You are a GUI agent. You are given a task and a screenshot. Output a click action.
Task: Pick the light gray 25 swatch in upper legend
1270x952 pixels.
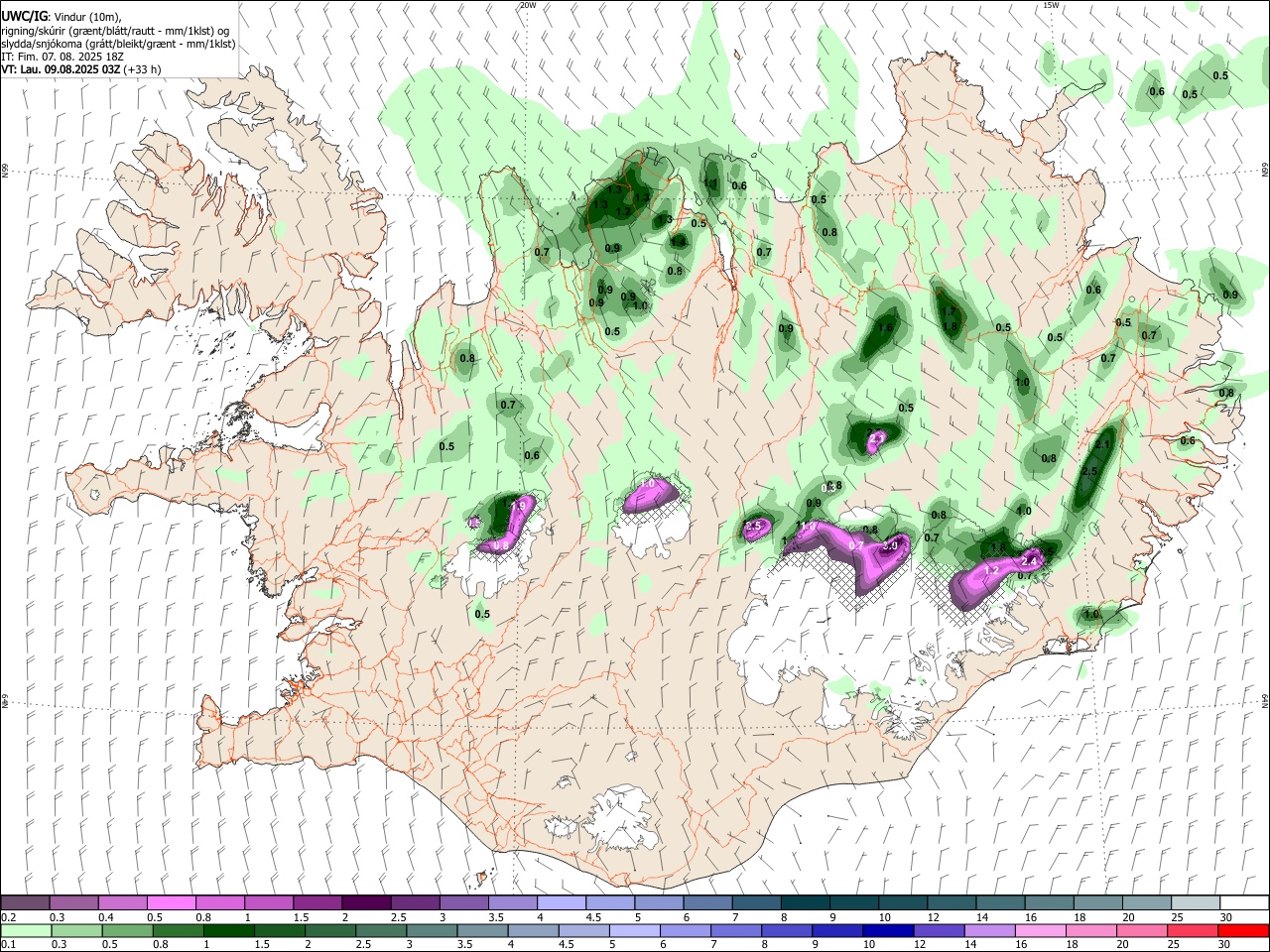1196,902
